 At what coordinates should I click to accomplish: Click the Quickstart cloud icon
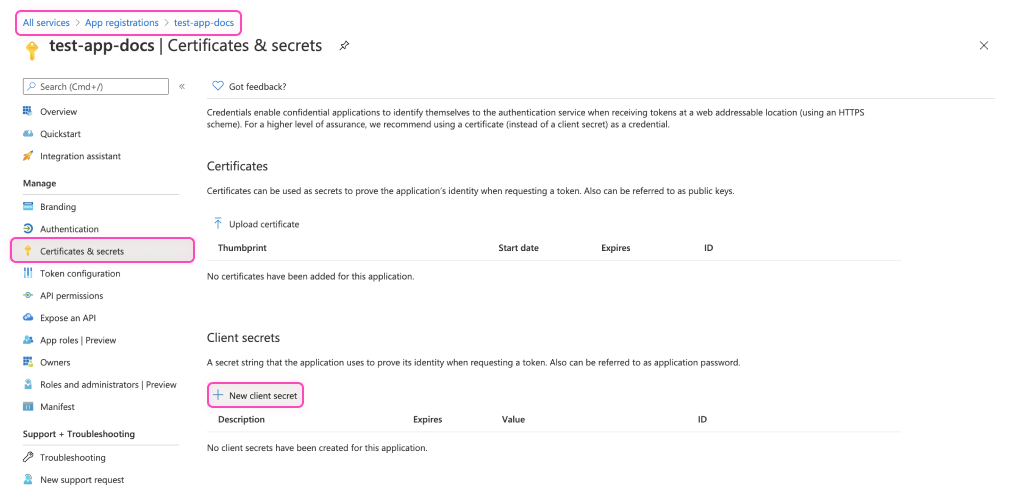[x=28, y=134]
